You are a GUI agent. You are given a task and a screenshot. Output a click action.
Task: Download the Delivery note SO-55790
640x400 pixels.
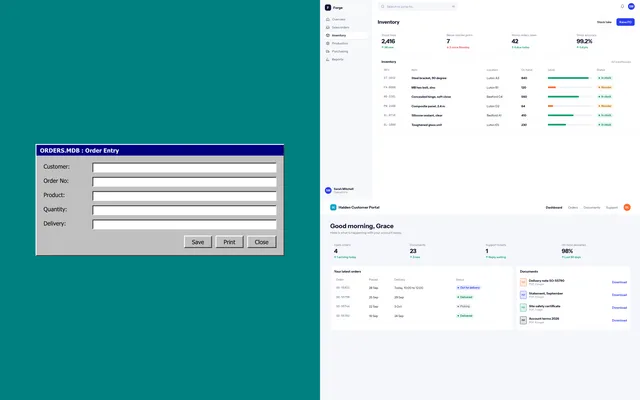tap(619, 282)
